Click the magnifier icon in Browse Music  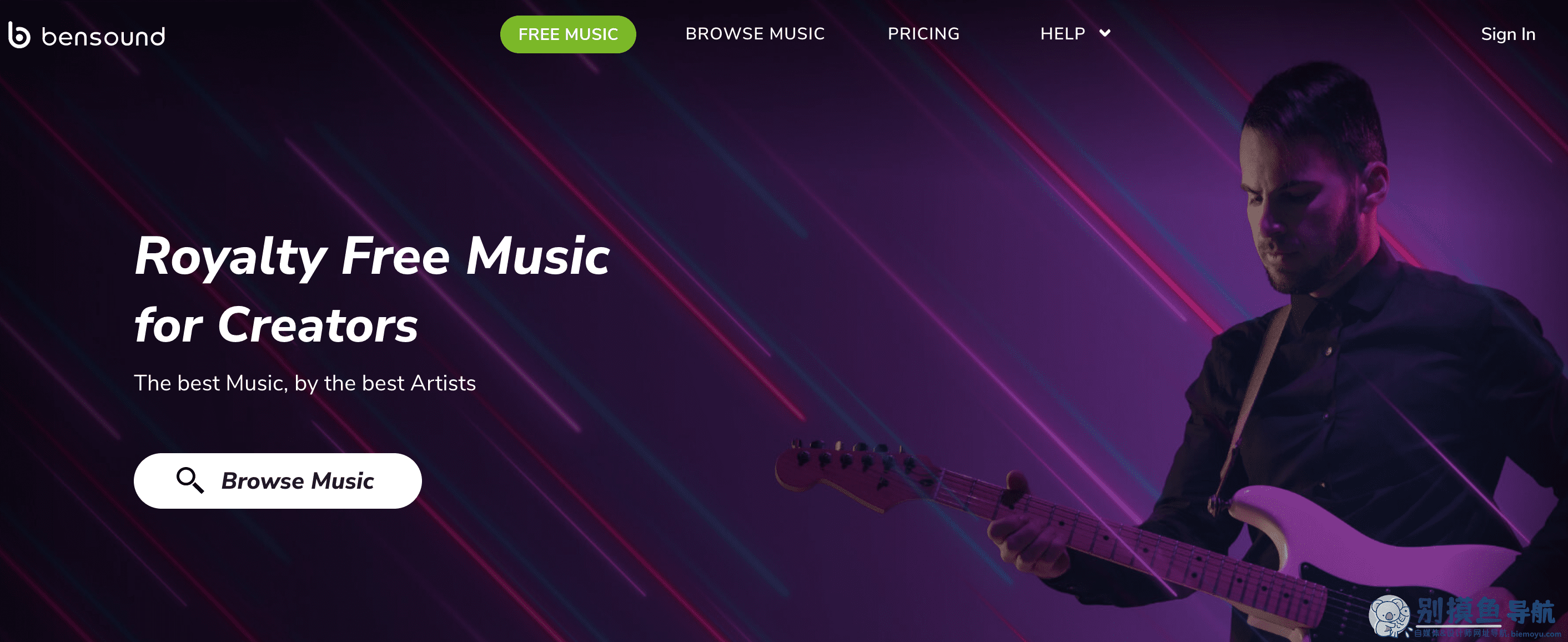[190, 480]
